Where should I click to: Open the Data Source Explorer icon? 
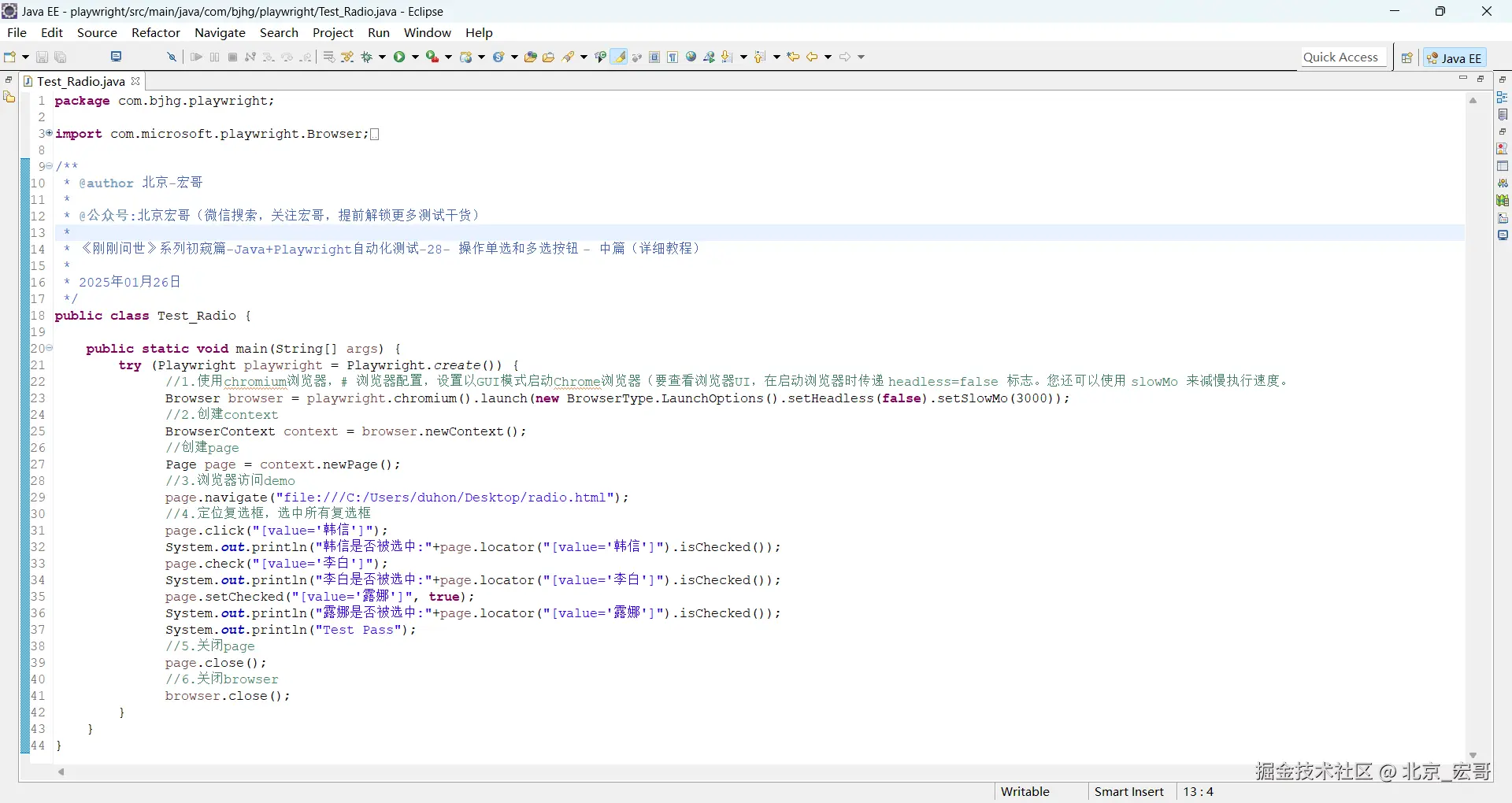(x=1503, y=200)
